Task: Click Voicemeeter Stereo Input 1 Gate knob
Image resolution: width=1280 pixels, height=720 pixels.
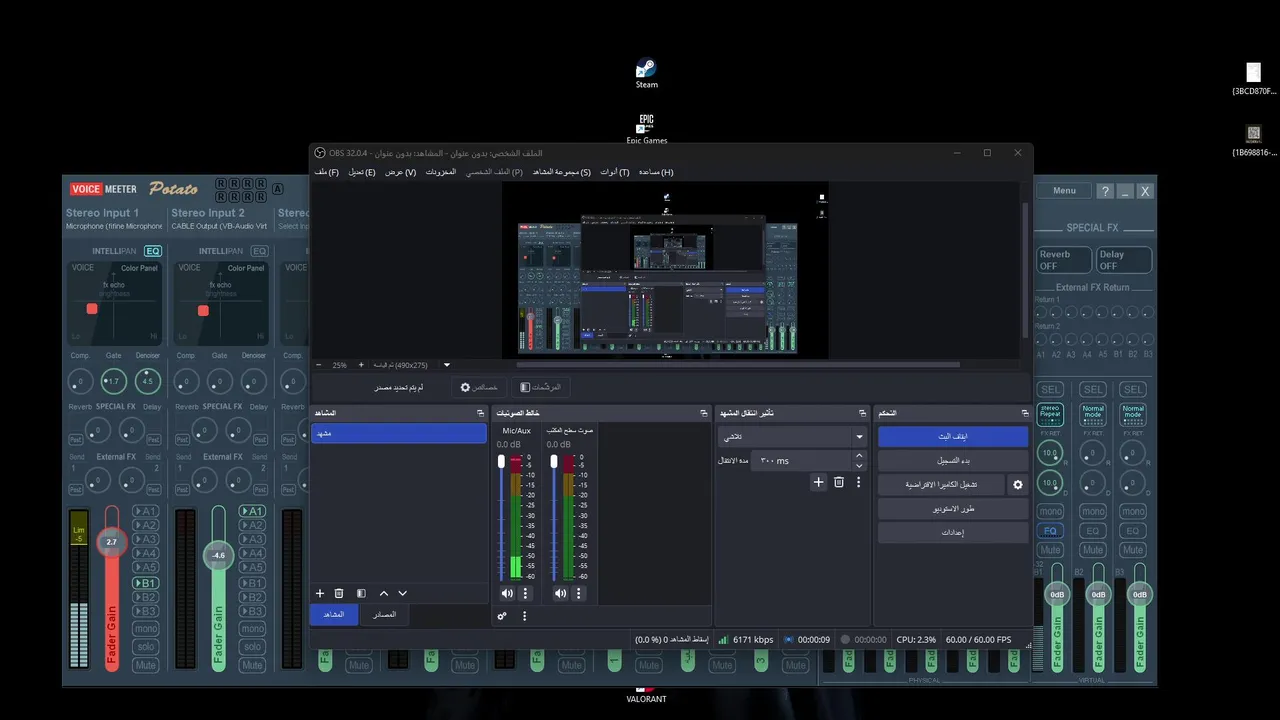Action: tap(113, 381)
